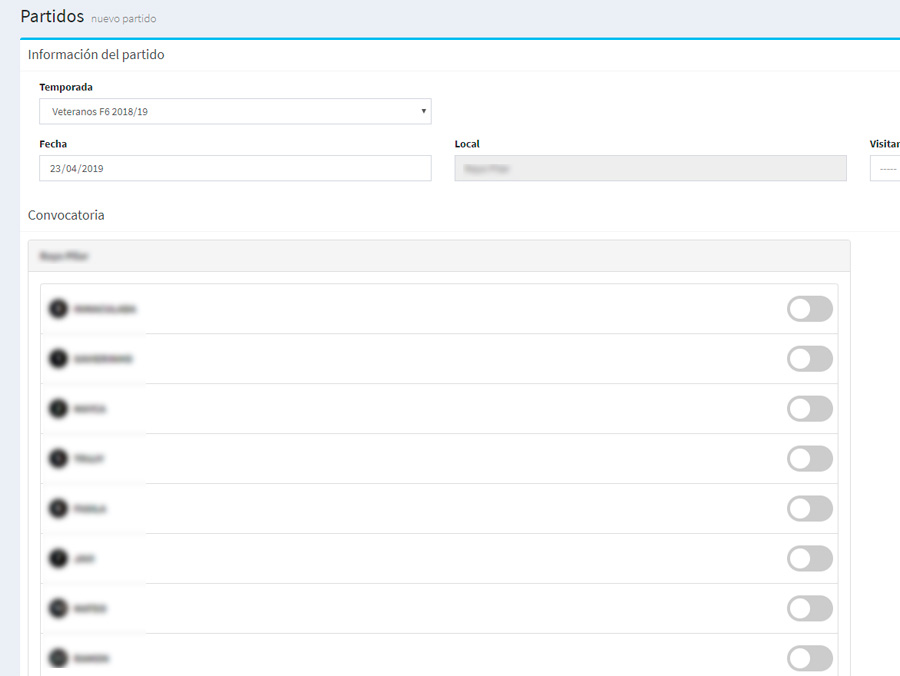
Task: Select the third player's circular badge icon
Action: [58, 409]
